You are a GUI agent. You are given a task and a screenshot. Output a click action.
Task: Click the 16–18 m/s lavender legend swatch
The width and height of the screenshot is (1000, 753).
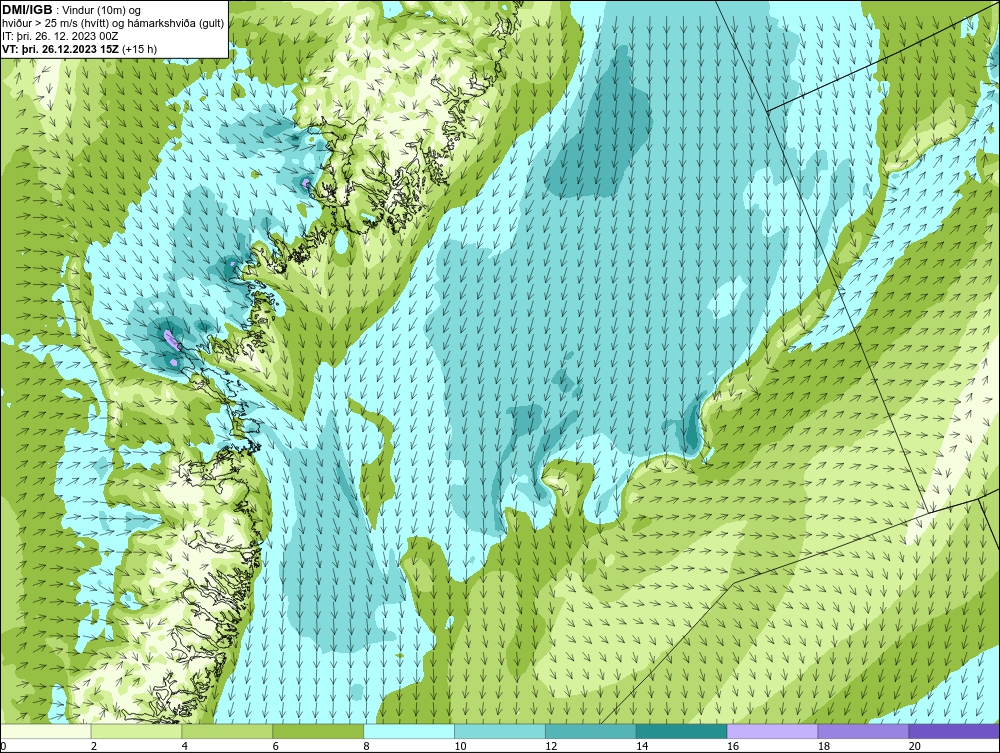(772, 731)
